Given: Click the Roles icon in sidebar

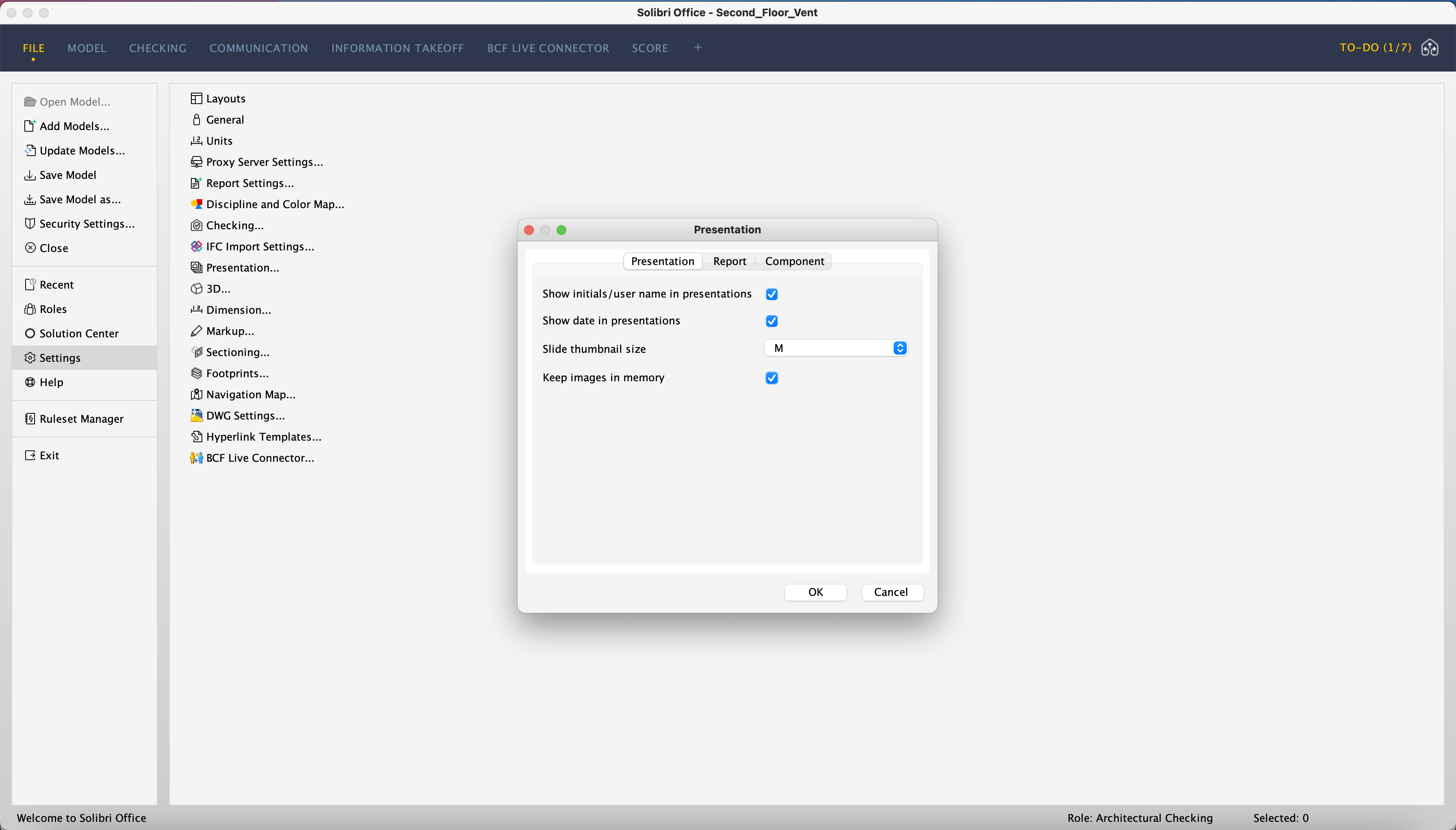Looking at the screenshot, I should coord(30,309).
